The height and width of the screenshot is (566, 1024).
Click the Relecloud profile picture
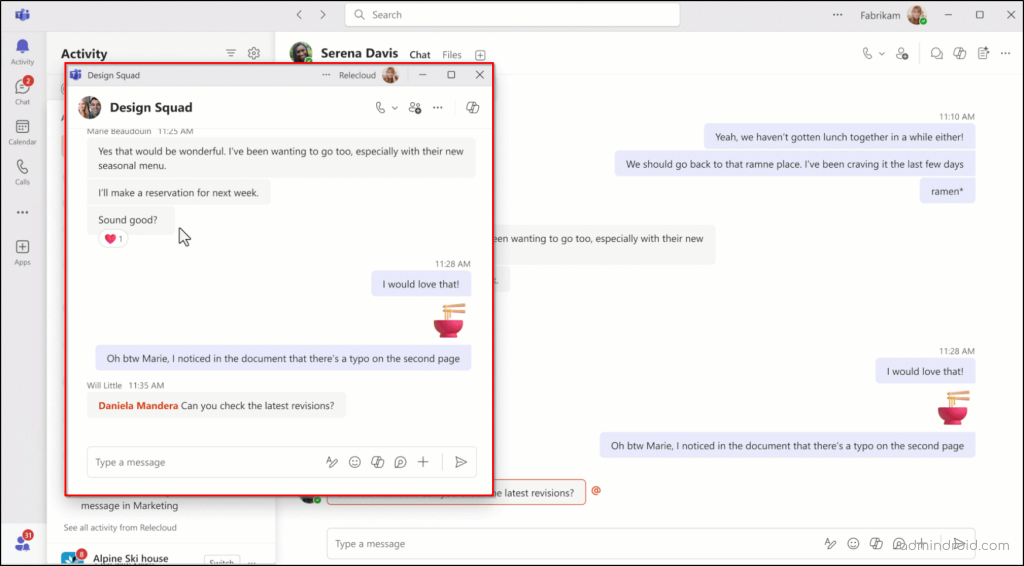pyautogui.click(x=390, y=75)
